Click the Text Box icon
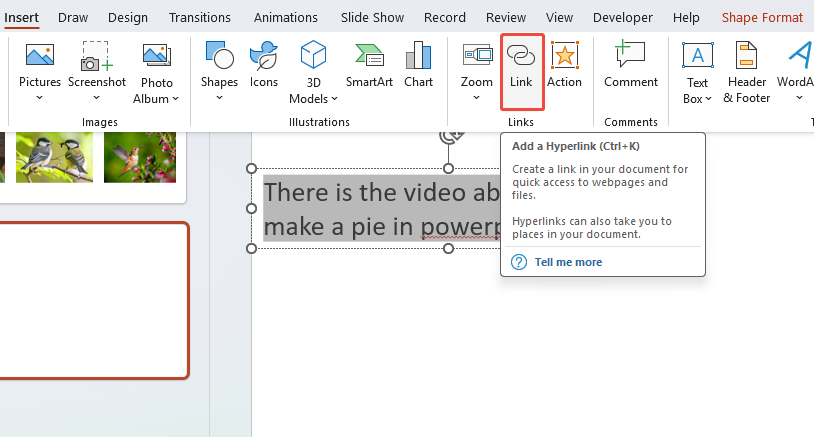The image size is (814, 437). (x=697, y=58)
